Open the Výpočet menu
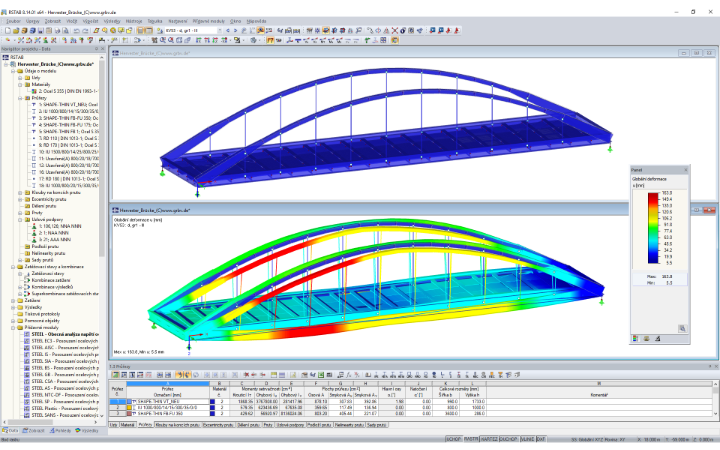 point(90,21)
